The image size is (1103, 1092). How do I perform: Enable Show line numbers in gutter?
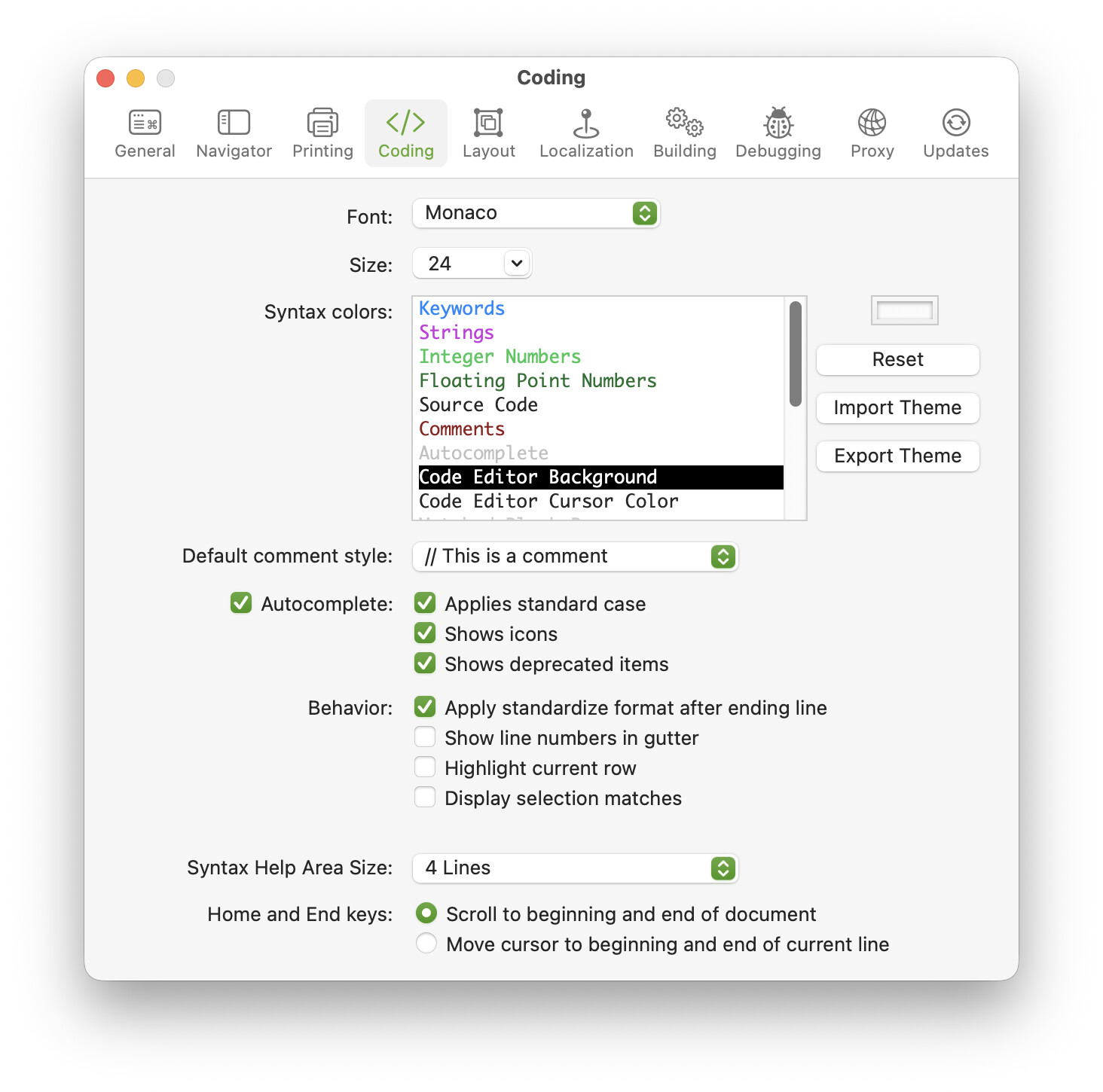pos(426,737)
